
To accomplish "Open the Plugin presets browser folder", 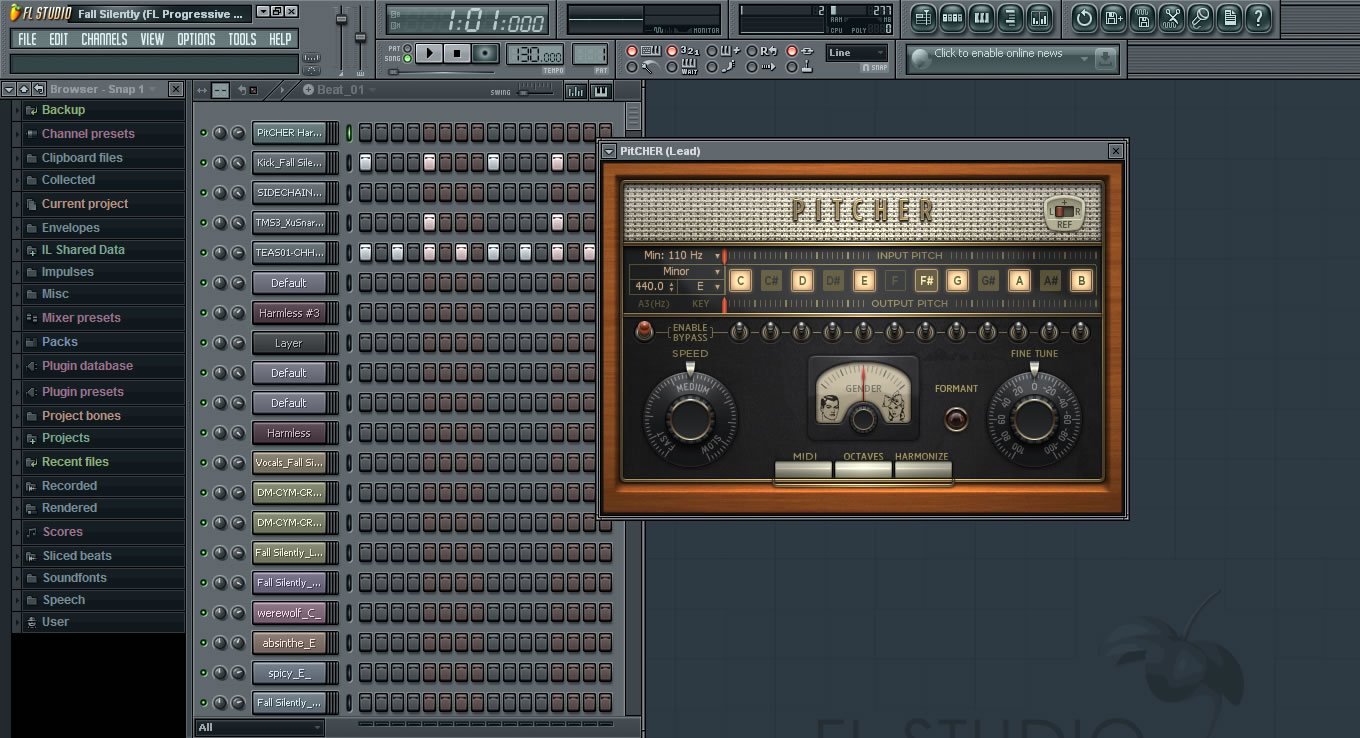I will pyautogui.click(x=83, y=392).
